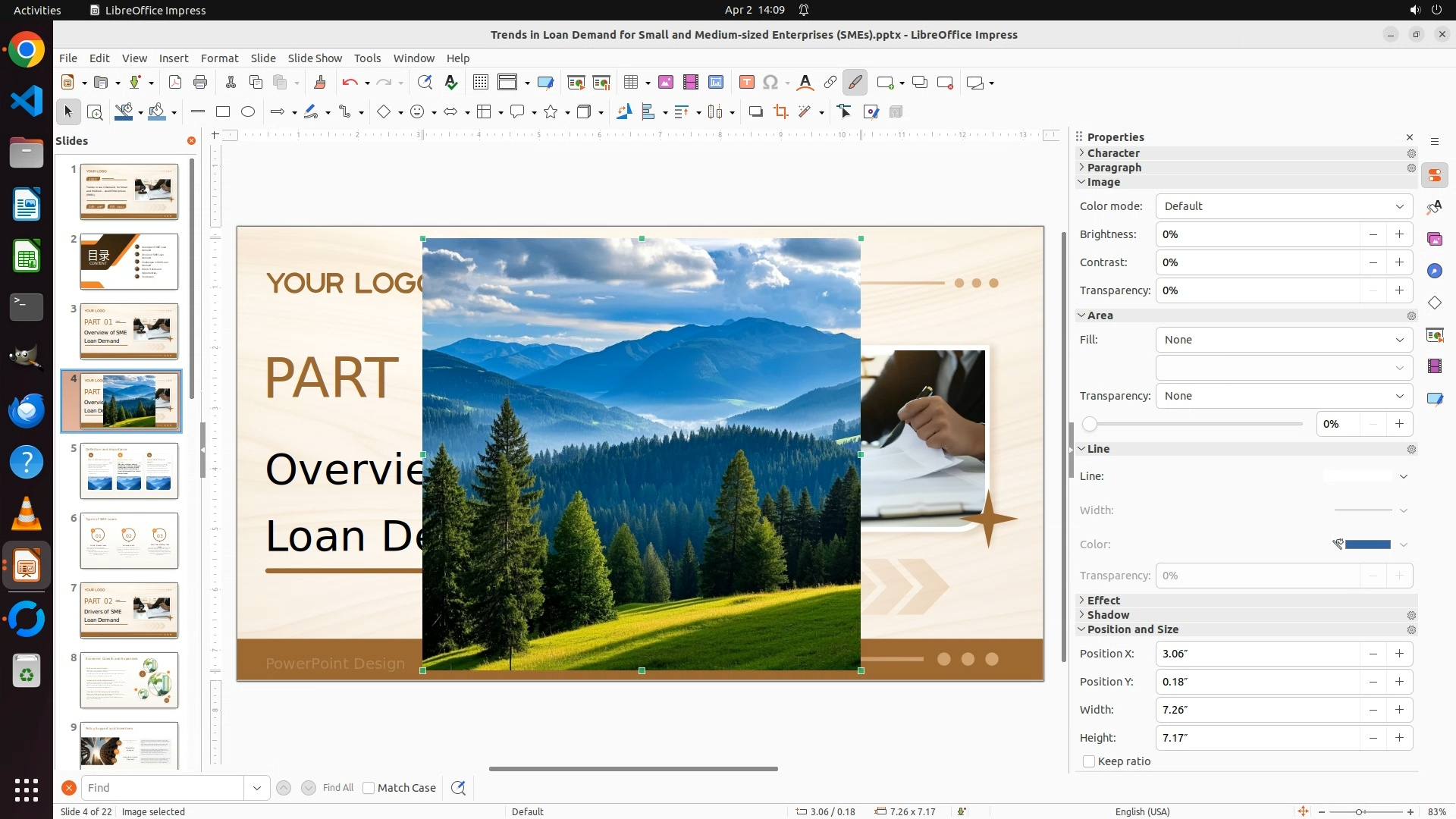Viewport: 1456px width, 819px height.
Task: Click the Crop Image tool icon
Action: point(780,112)
